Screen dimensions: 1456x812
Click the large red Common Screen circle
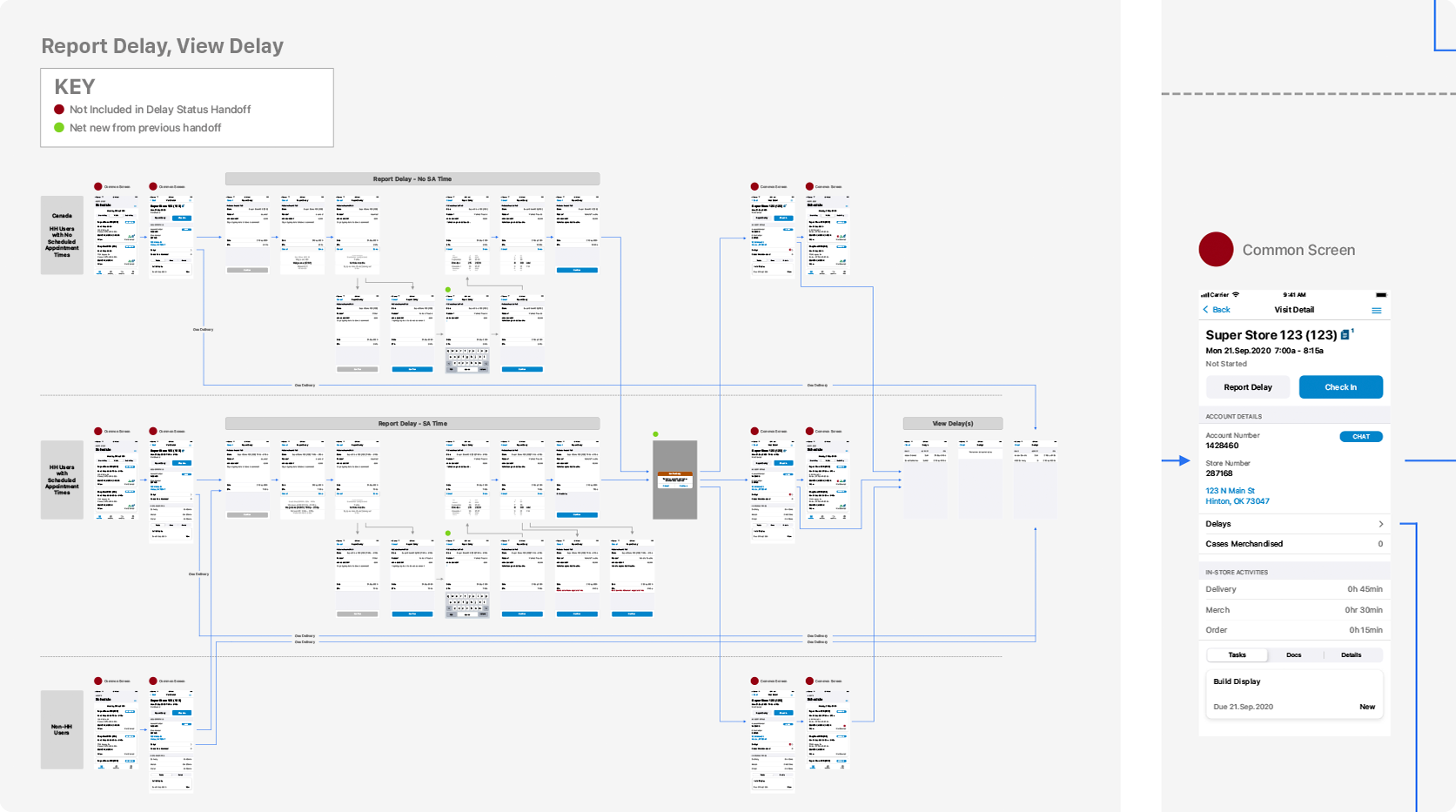1216,250
